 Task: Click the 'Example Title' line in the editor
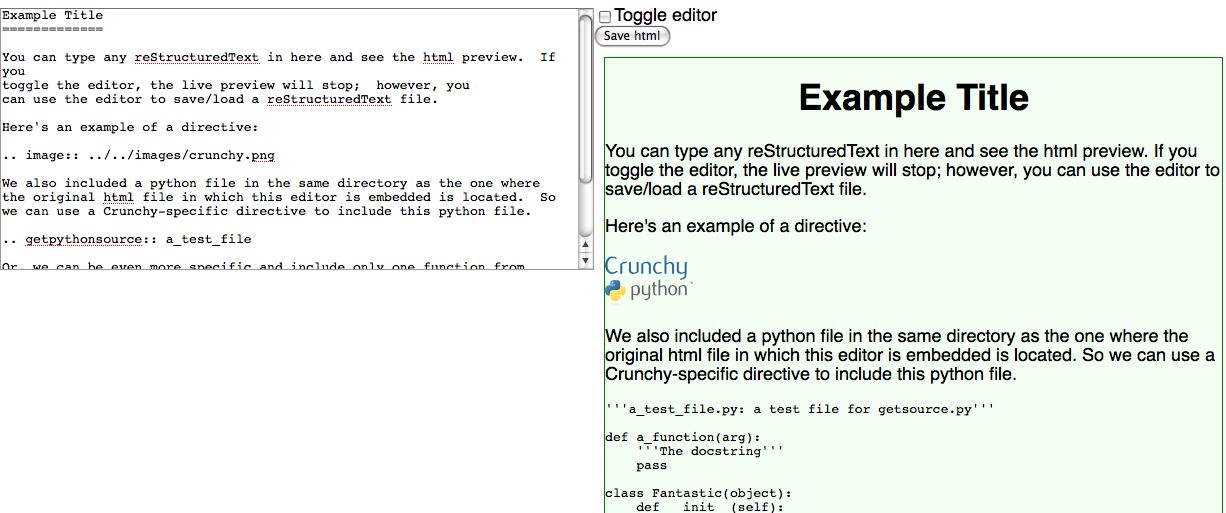click(x=52, y=15)
